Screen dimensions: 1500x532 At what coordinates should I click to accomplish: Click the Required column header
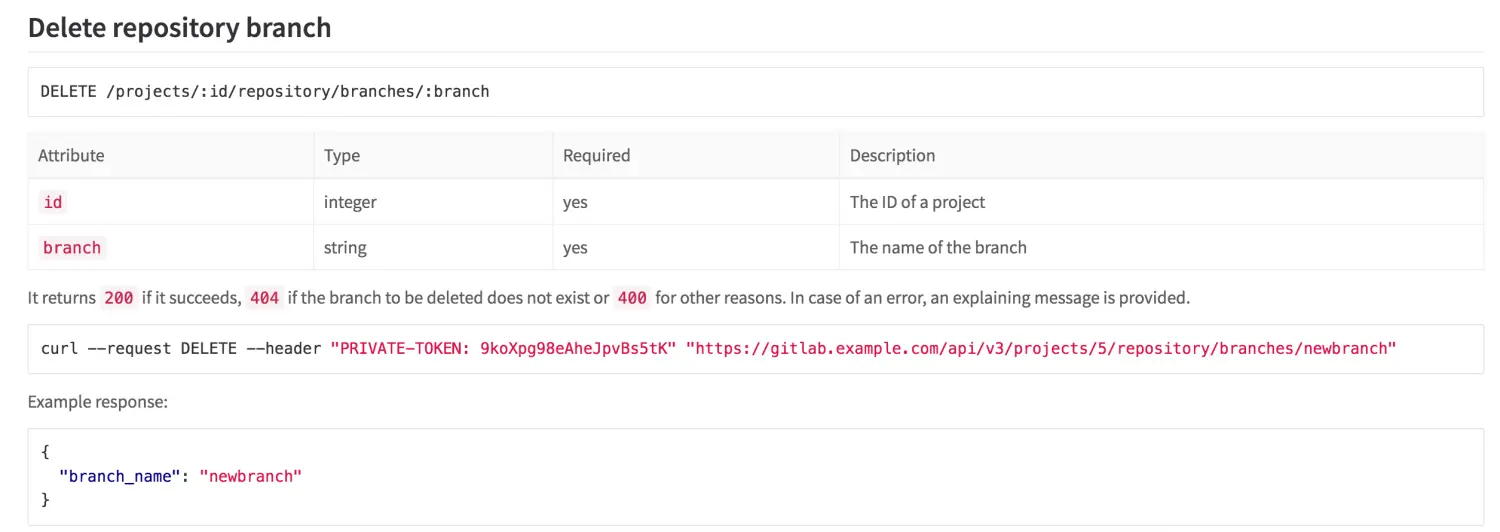coord(596,155)
